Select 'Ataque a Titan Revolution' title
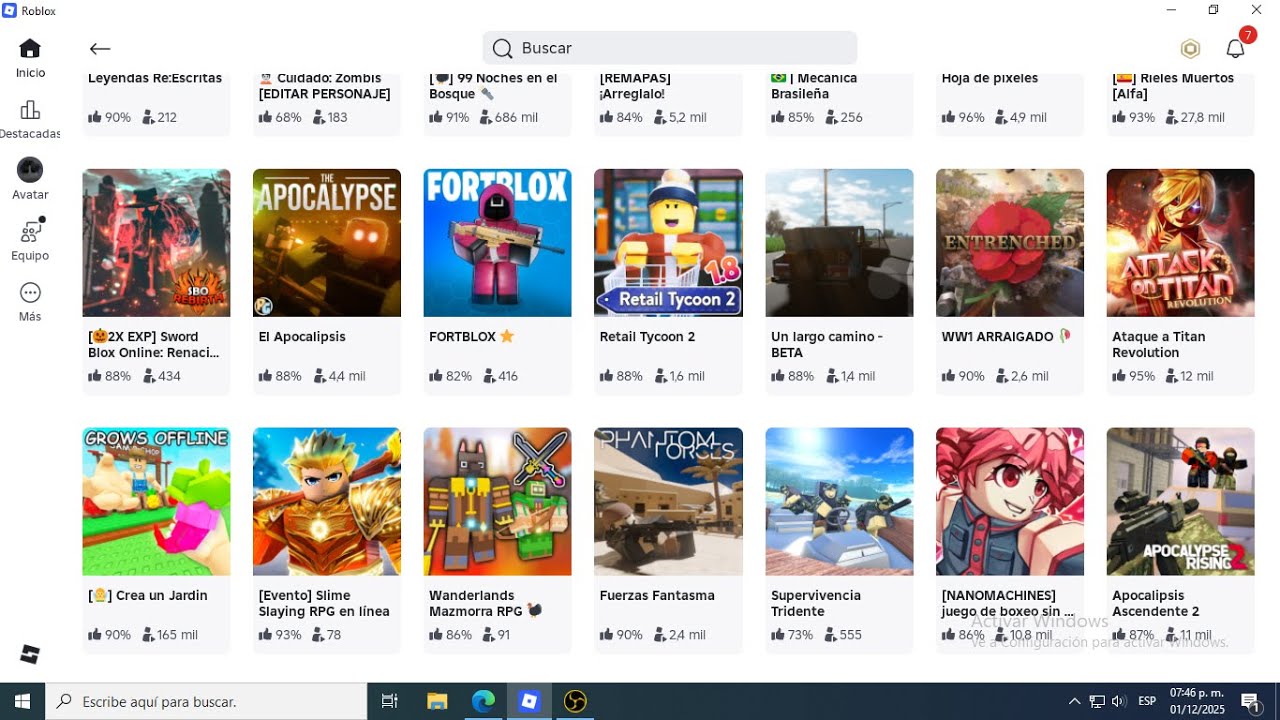 coord(1159,345)
